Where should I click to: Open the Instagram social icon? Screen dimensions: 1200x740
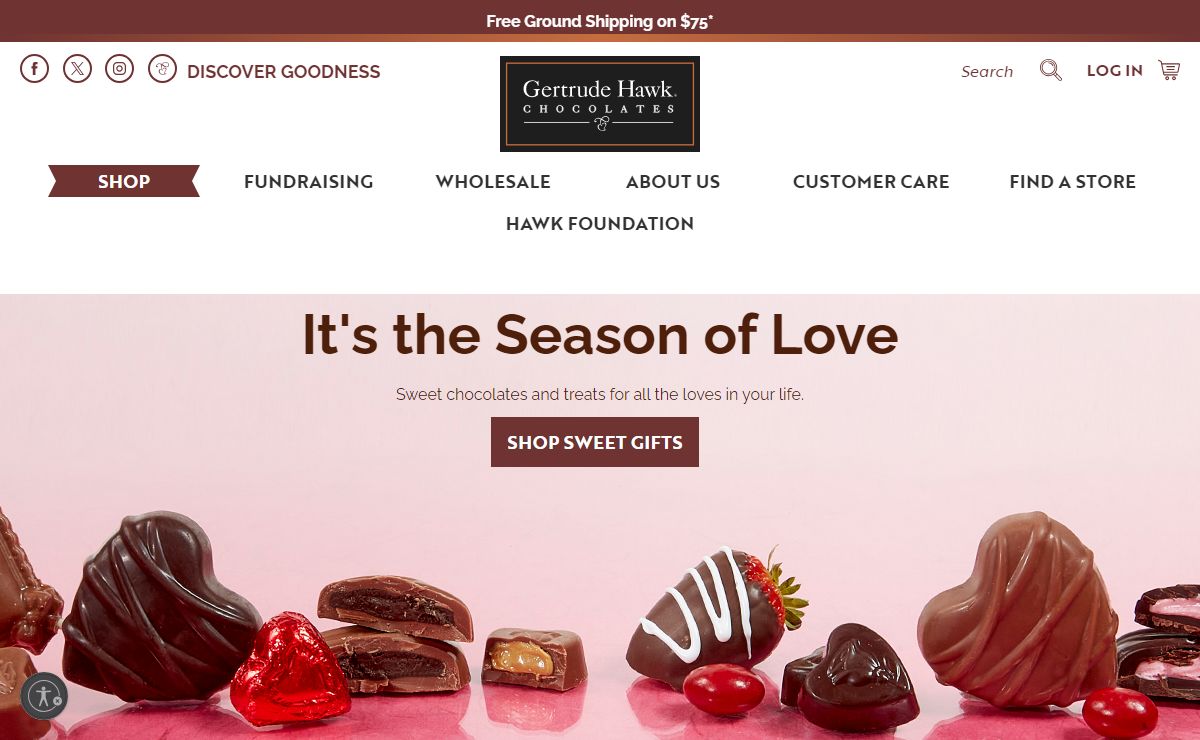coord(119,69)
